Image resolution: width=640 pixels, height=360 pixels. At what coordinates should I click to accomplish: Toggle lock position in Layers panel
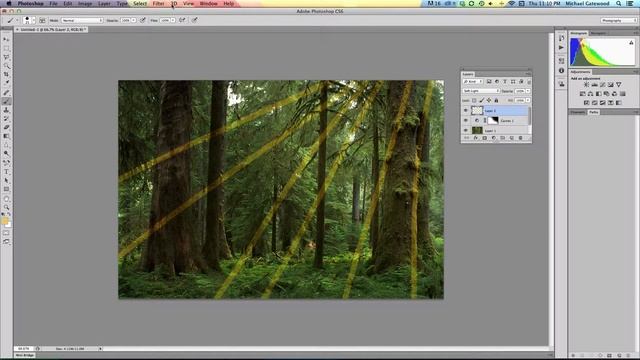click(489, 100)
